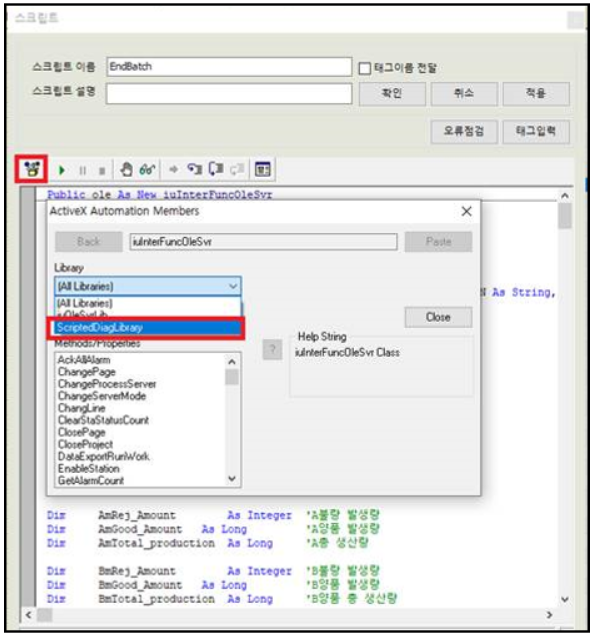Click the show current statement arrow icon
The image size is (592, 636).
point(174,169)
